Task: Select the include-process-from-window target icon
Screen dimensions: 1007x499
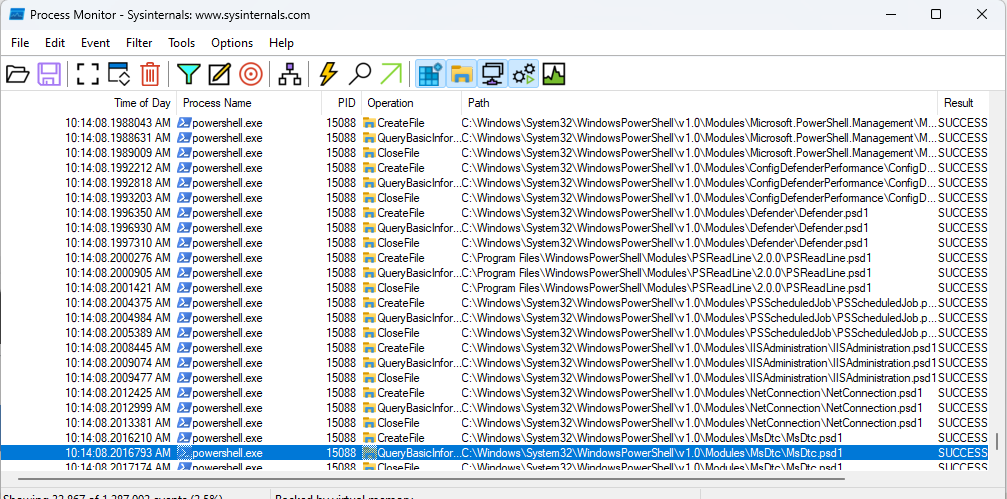Action: 250,74
